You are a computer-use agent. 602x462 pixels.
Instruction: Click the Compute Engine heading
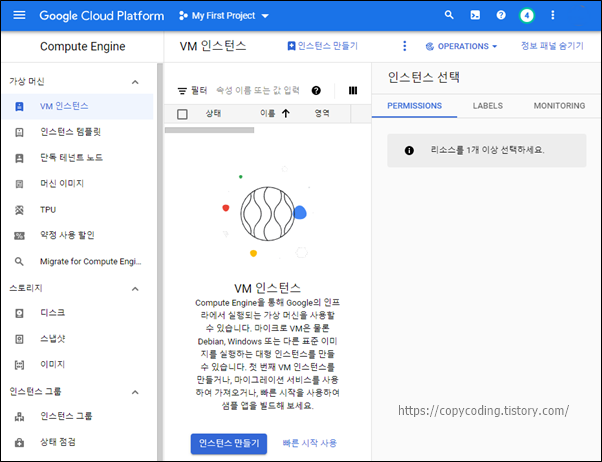pyautogui.click(x=83, y=46)
